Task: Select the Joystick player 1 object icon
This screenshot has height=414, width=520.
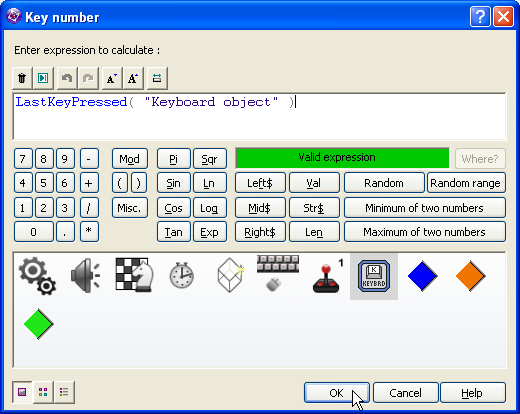Action: tap(327, 277)
